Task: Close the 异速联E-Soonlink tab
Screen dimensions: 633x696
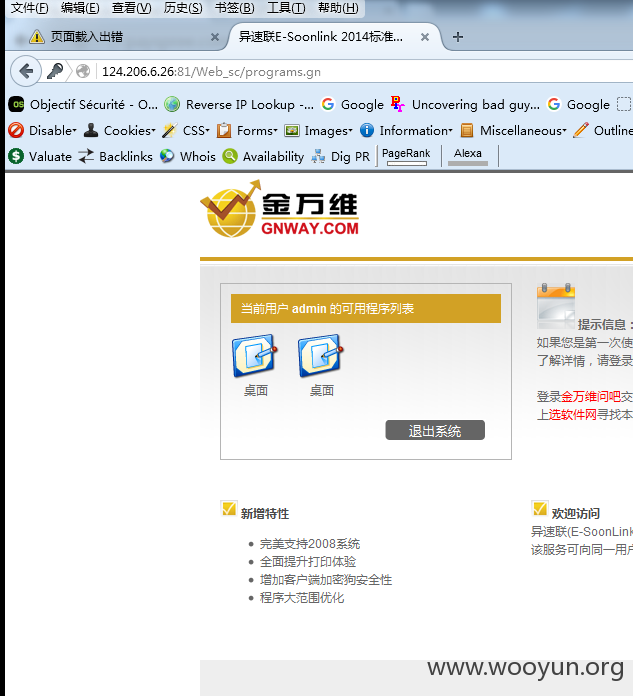Action: pos(425,37)
